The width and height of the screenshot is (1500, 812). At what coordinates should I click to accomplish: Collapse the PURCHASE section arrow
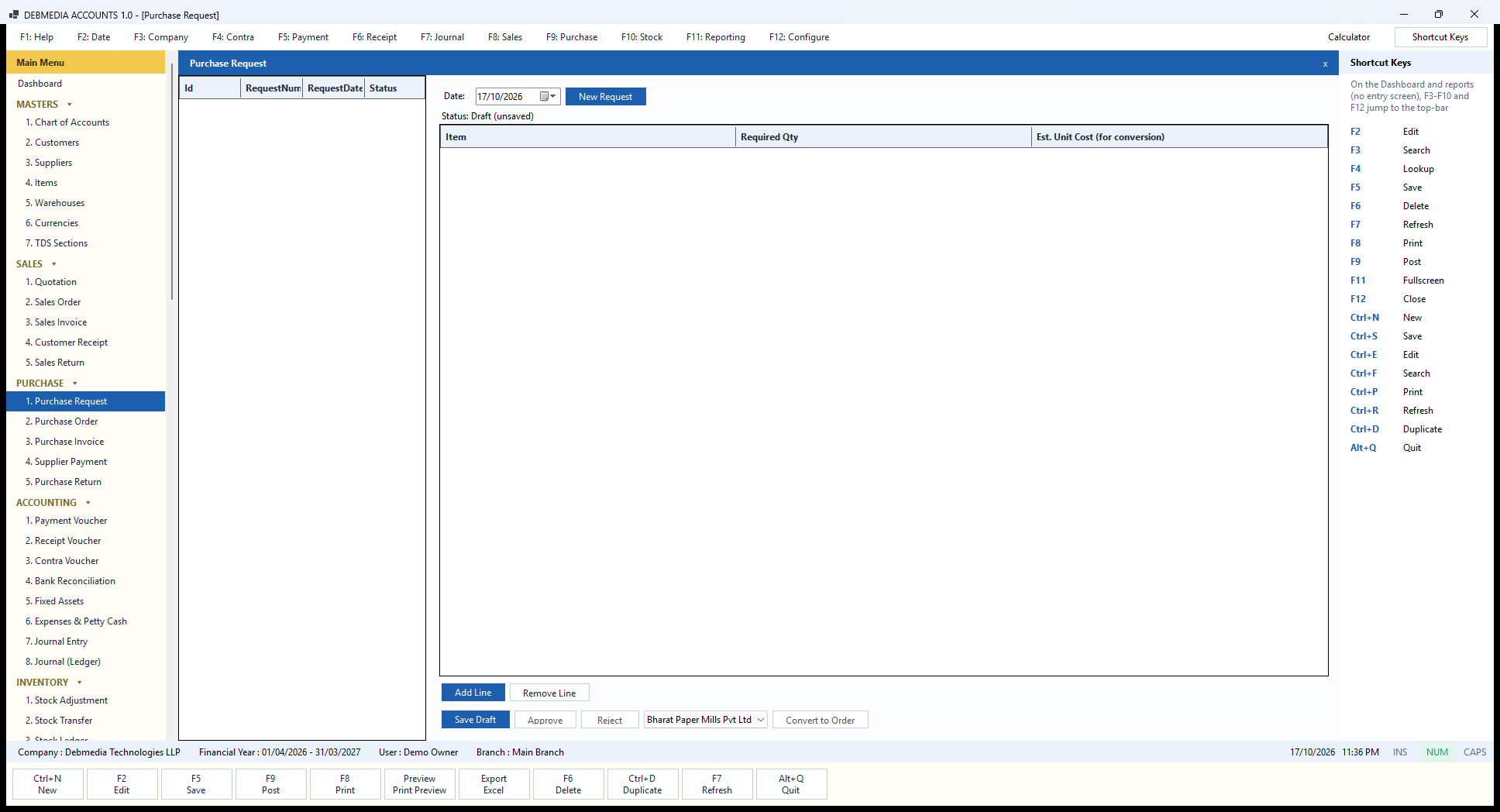click(x=75, y=384)
